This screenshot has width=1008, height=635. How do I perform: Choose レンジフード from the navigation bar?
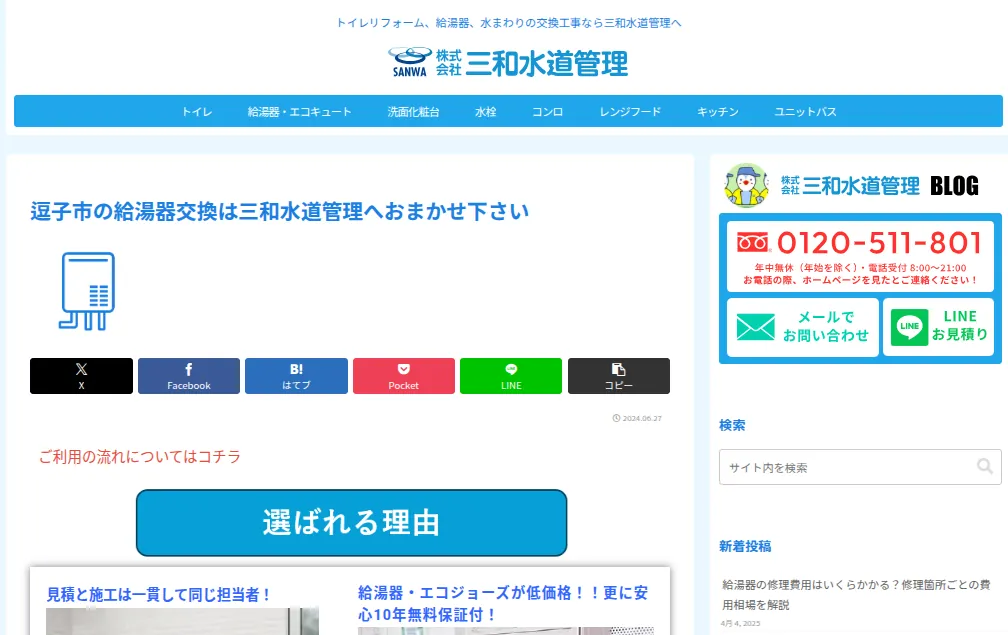630,112
